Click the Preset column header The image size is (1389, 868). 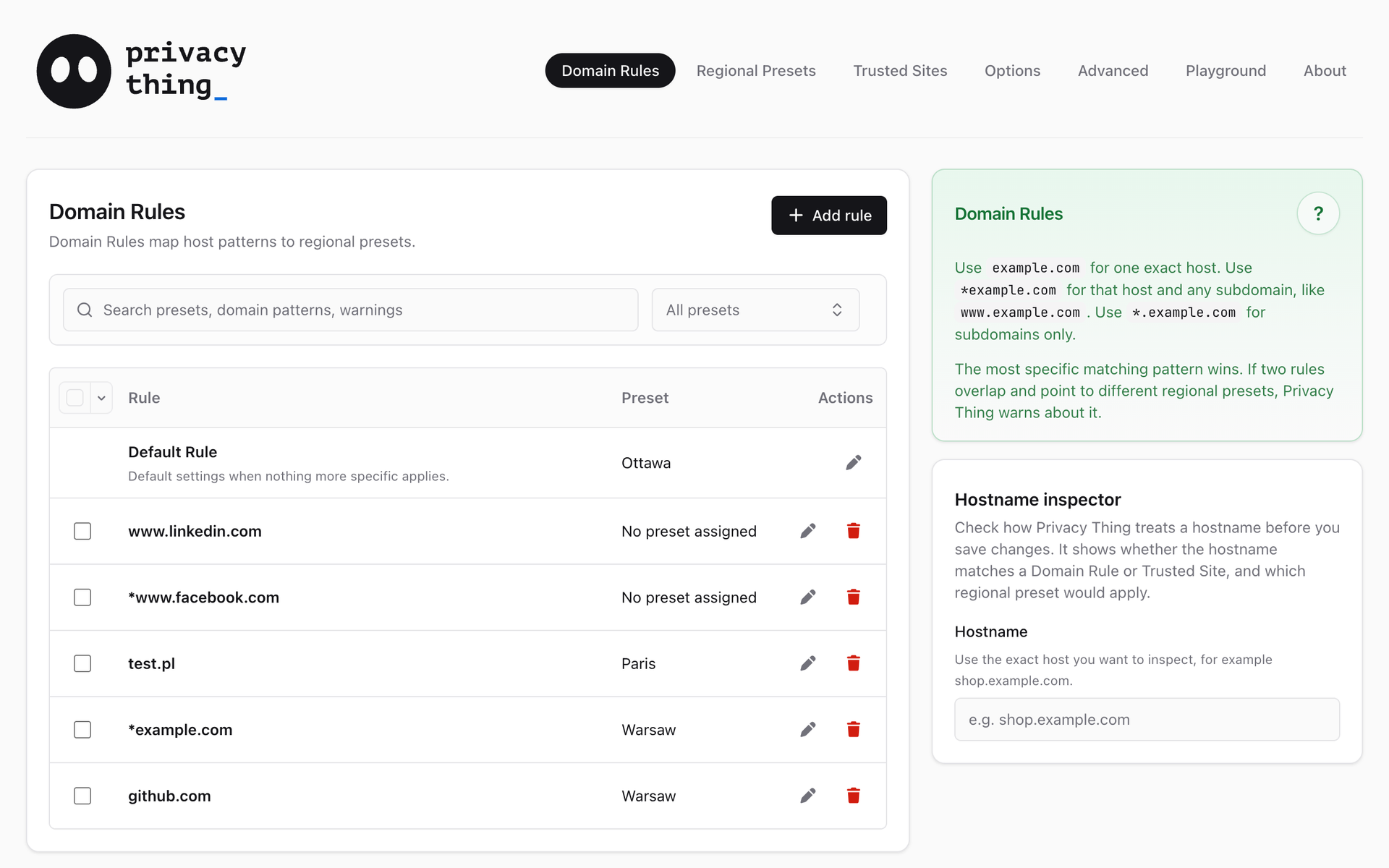[x=645, y=398]
